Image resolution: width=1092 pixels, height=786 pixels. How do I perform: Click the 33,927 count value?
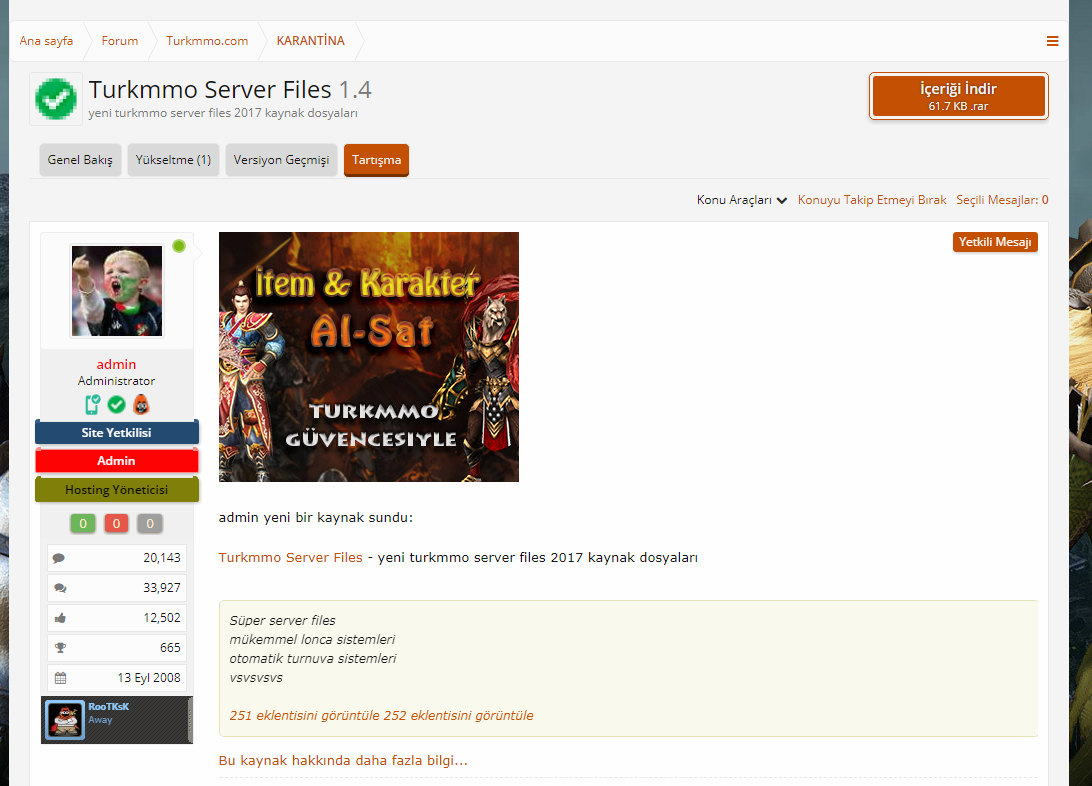162,588
